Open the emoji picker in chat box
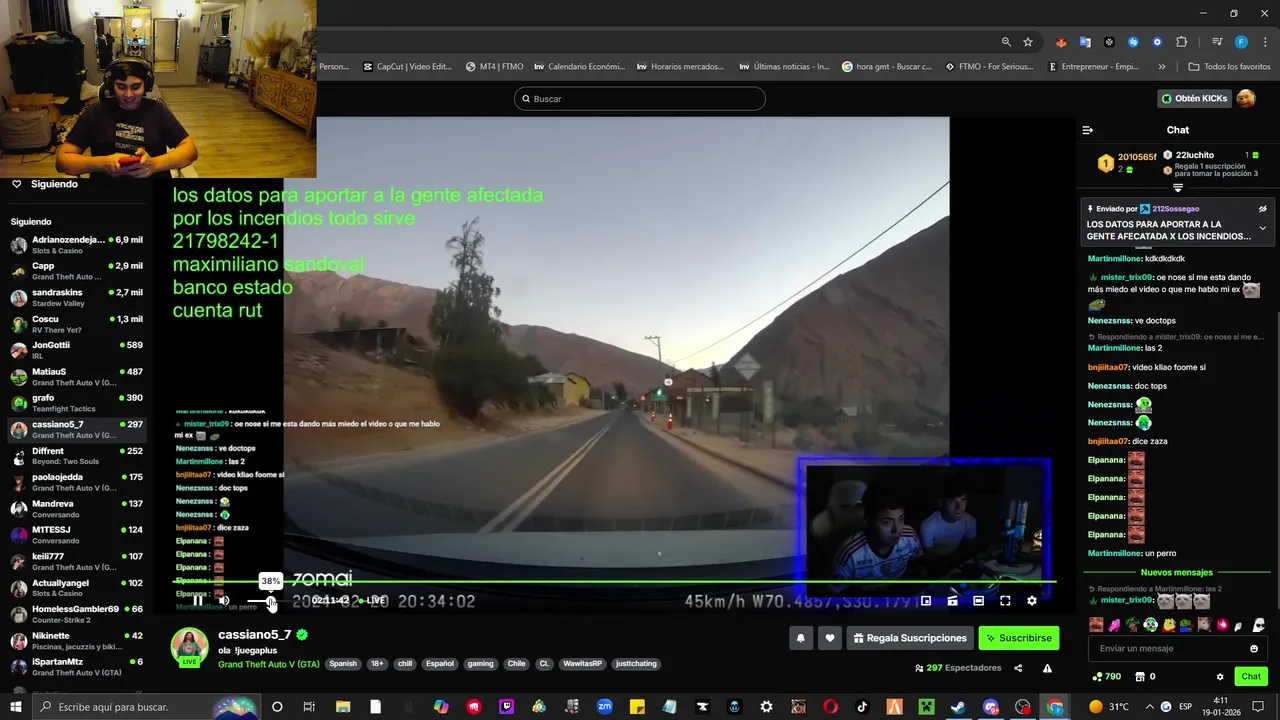 (1254, 648)
